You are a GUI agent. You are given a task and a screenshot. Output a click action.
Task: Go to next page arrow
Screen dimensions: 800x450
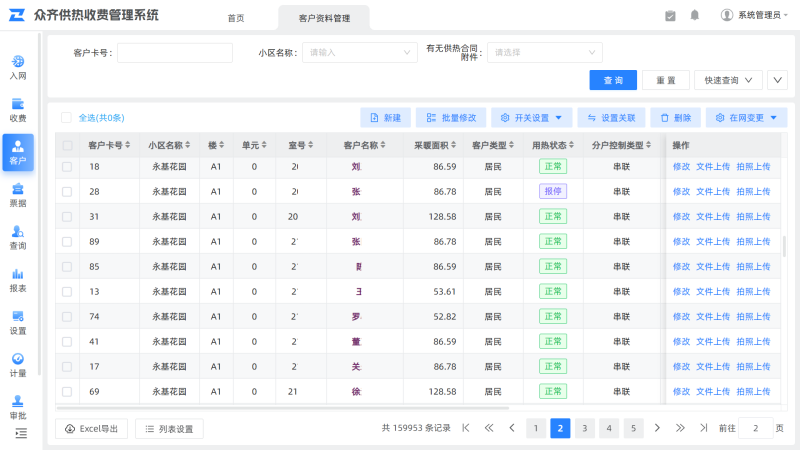pos(657,428)
